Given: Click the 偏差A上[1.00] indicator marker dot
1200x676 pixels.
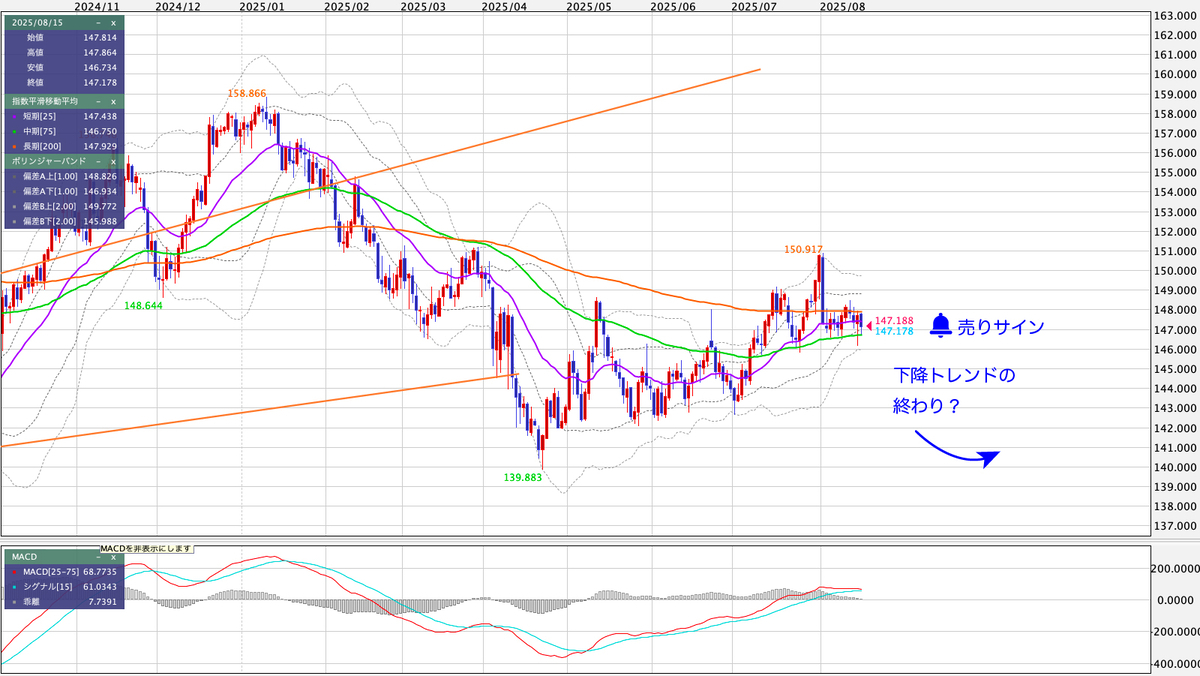Looking at the screenshot, I should [14, 177].
